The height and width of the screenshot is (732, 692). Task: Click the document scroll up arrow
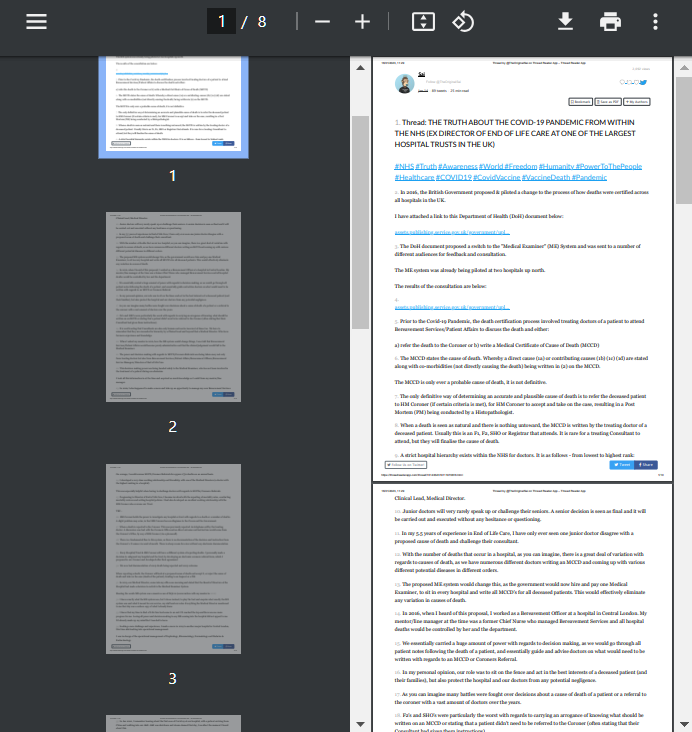coord(684,68)
